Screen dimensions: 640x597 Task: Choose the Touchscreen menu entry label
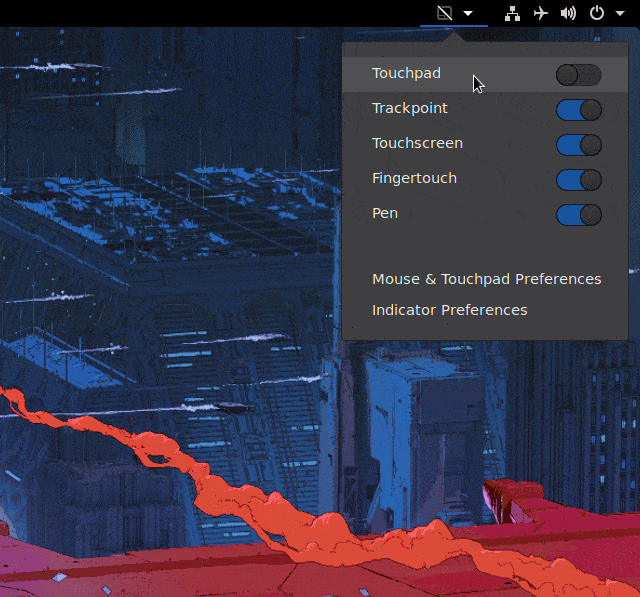tap(417, 143)
